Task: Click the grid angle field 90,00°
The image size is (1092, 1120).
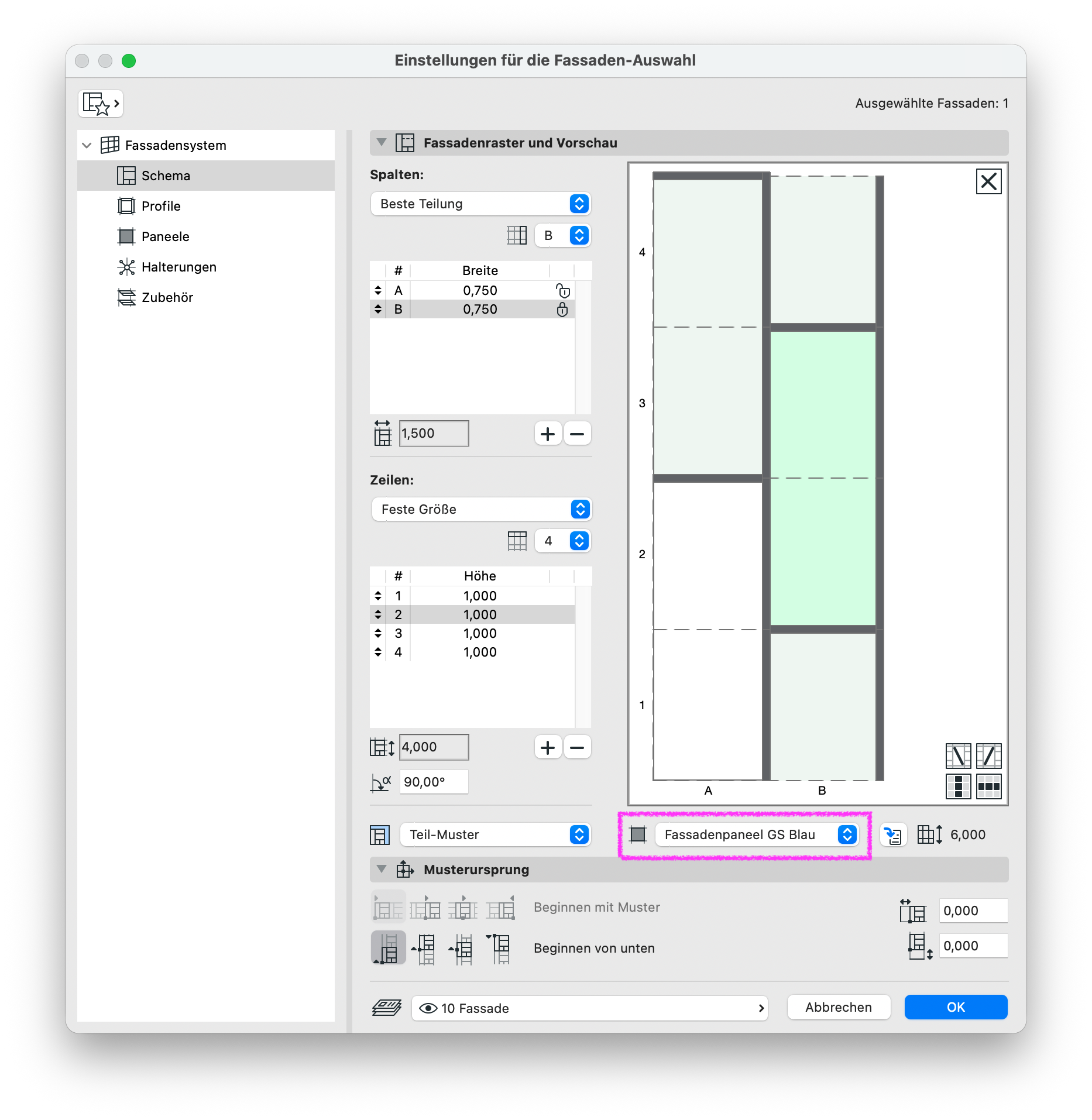Action: pyautogui.click(x=434, y=782)
